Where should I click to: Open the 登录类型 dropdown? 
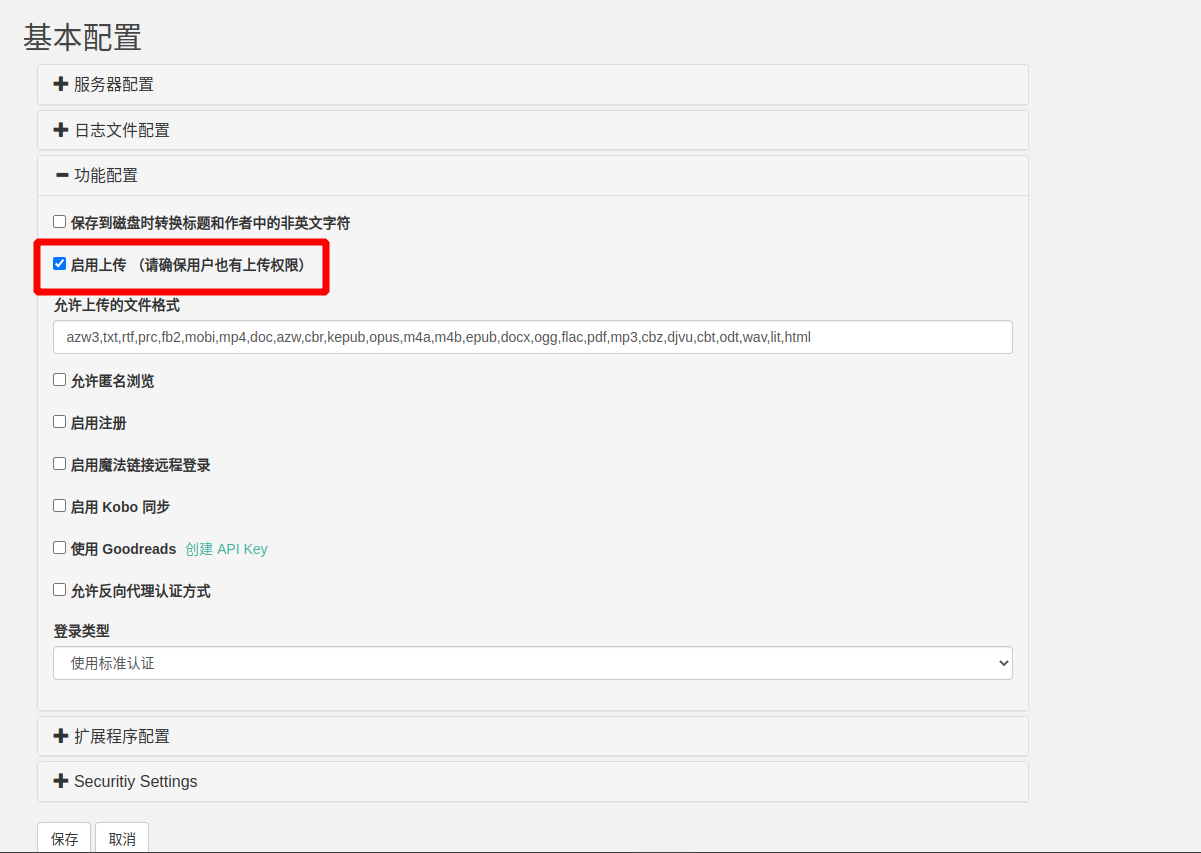click(533, 663)
